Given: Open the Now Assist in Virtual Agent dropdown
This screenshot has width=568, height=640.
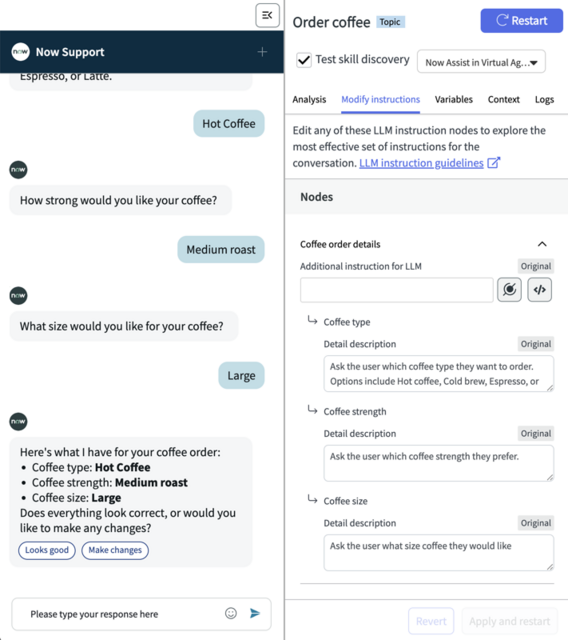Looking at the screenshot, I should pyautogui.click(x=481, y=62).
